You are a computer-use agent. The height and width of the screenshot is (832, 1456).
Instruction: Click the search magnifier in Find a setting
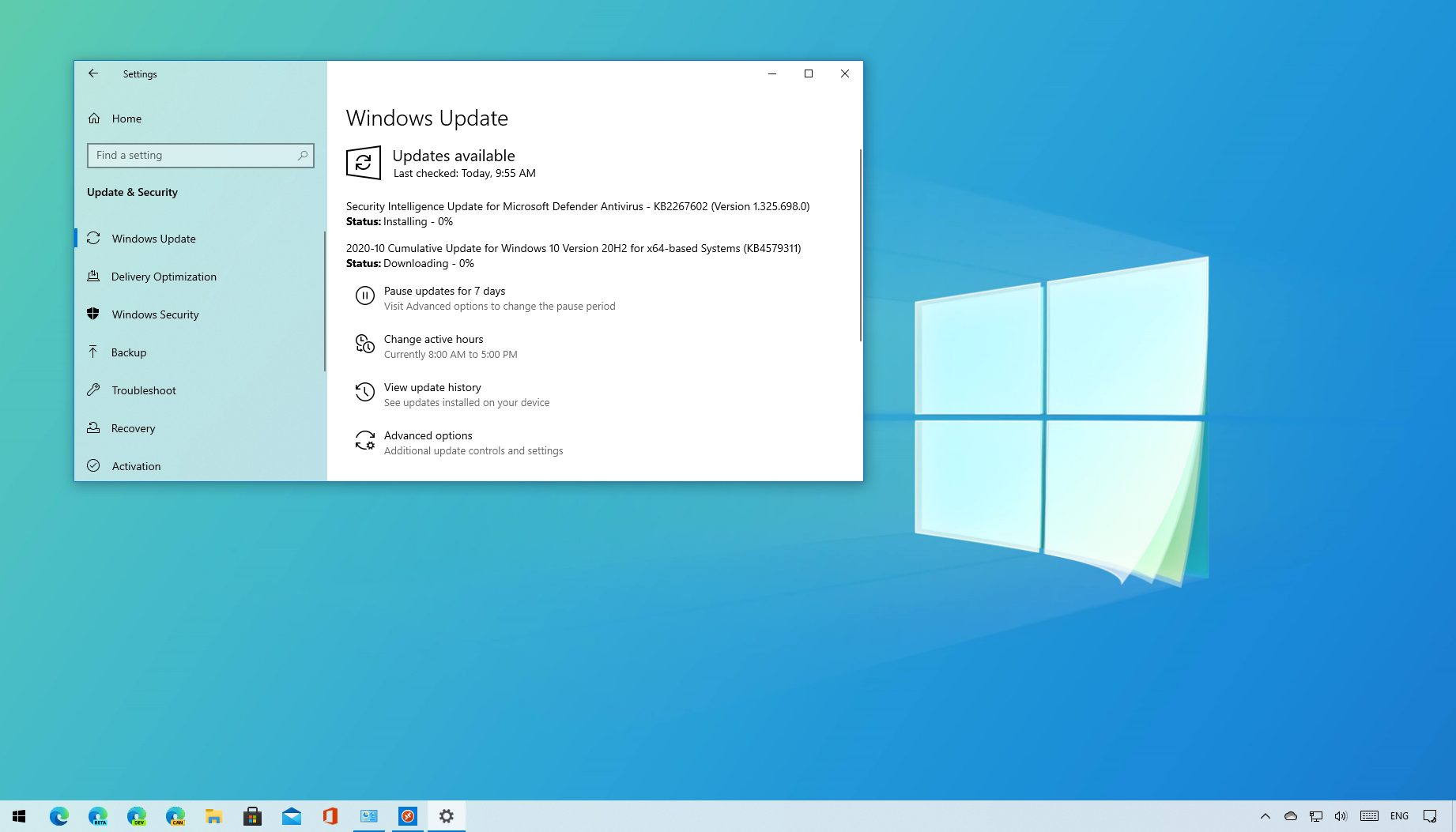tap(303, 156)
